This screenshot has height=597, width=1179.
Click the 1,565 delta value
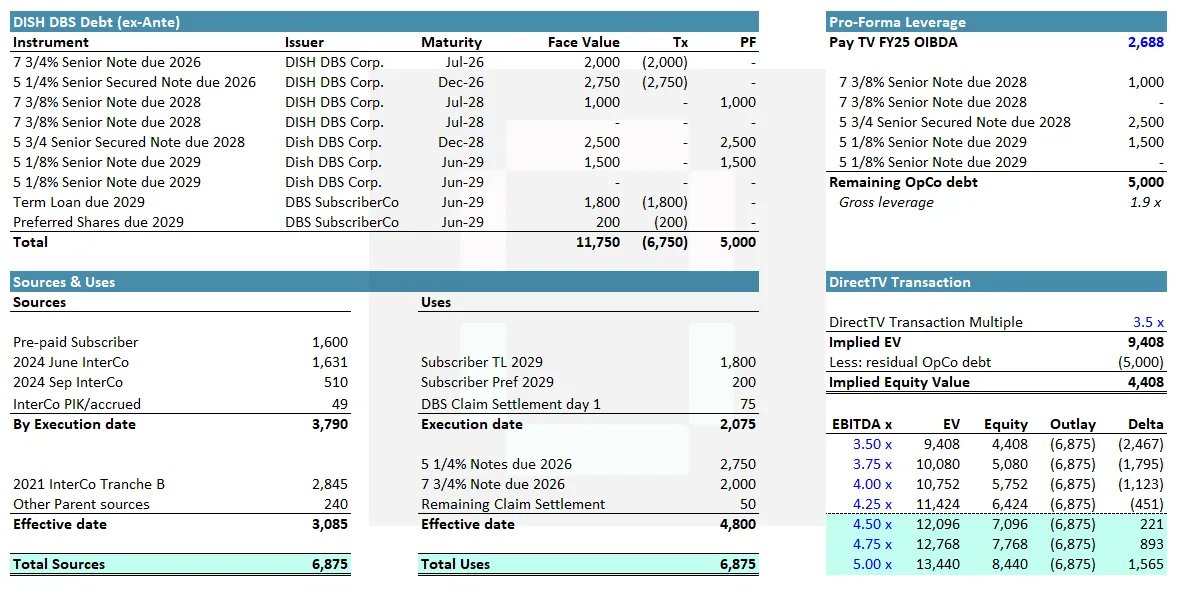point(1146,564)
